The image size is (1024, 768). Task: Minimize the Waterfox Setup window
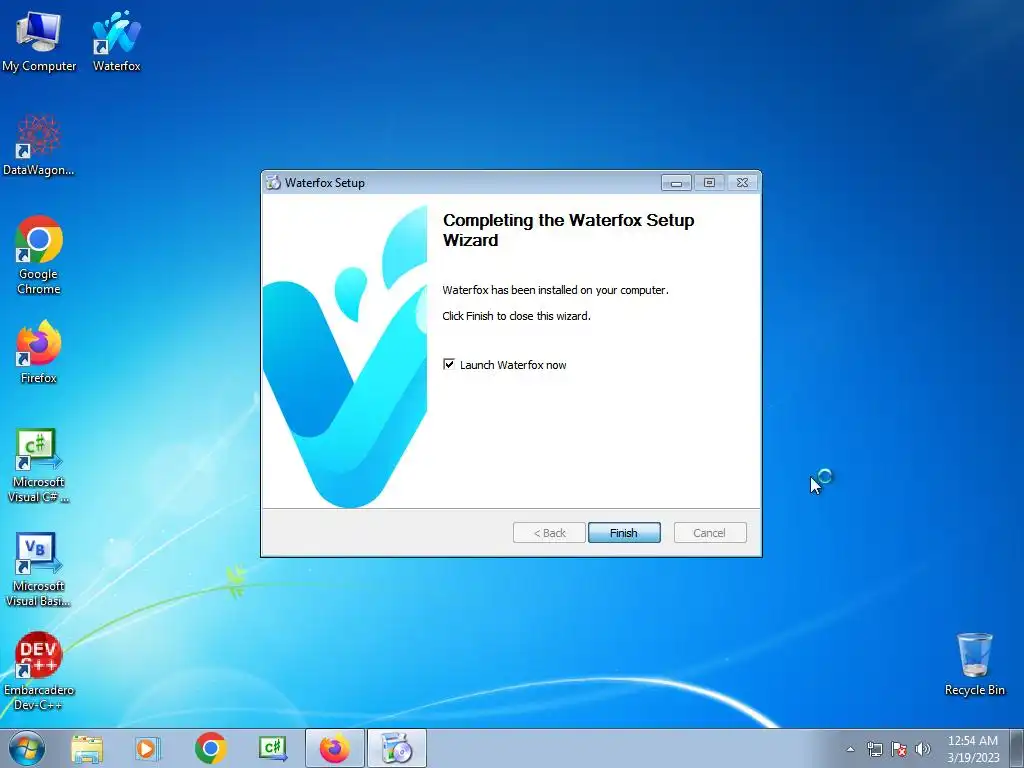[x=676, y=183]
